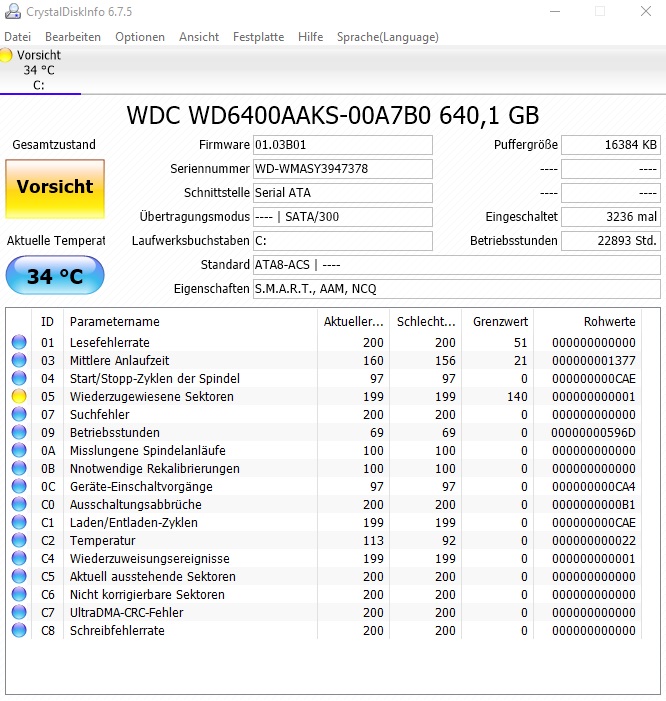This screenshot has width=666, height=701.
Task: Open the Bearbeiten menu
Action: (x=73, y=37)
